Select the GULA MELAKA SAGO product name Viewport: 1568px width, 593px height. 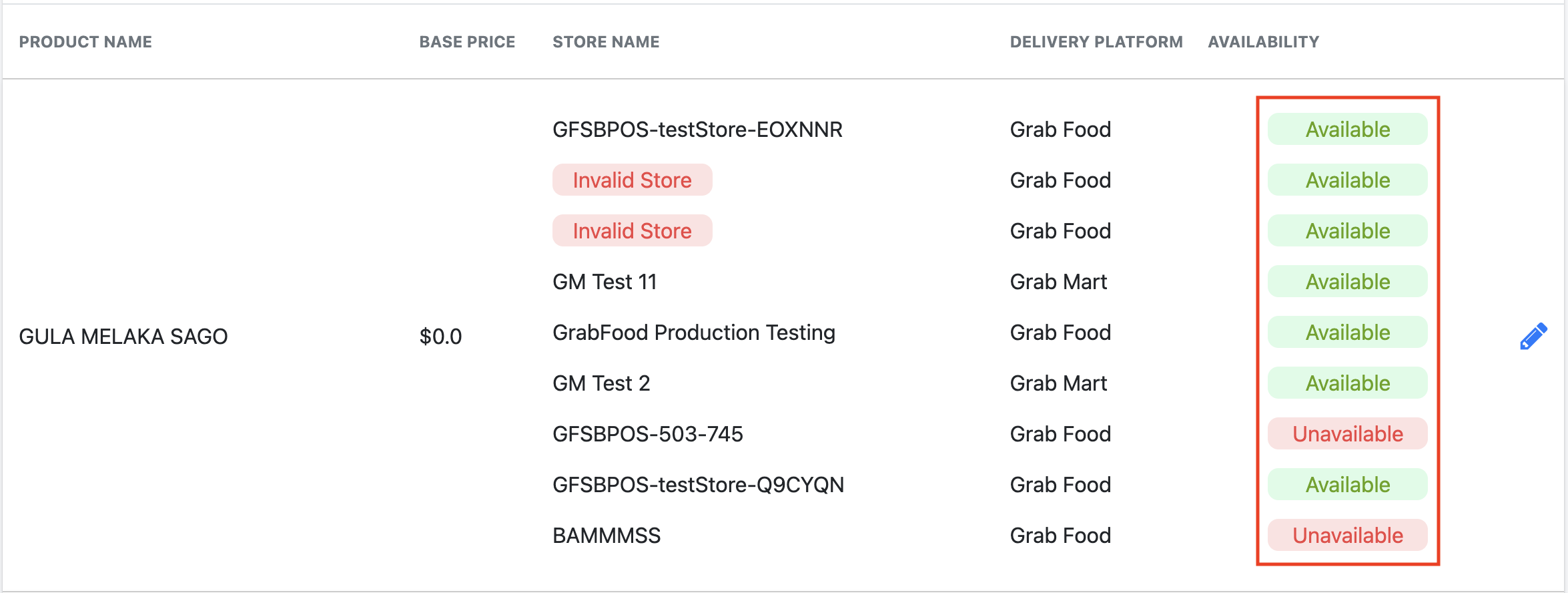pos(123,337)
